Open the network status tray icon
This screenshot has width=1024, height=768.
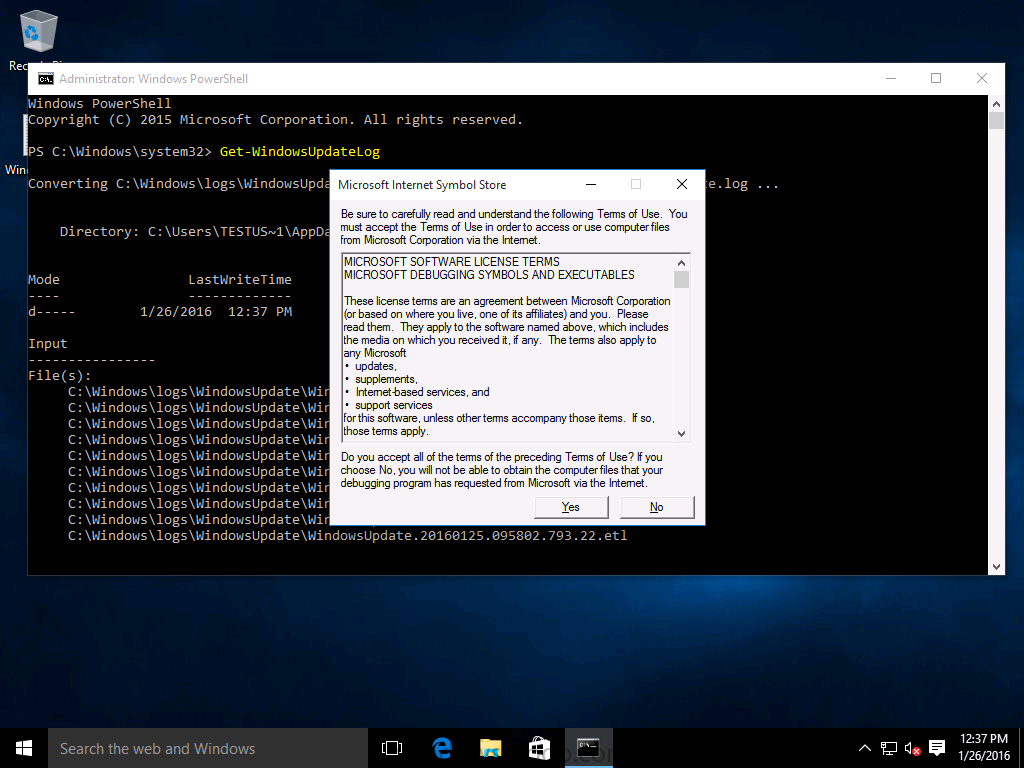(888, 748)
